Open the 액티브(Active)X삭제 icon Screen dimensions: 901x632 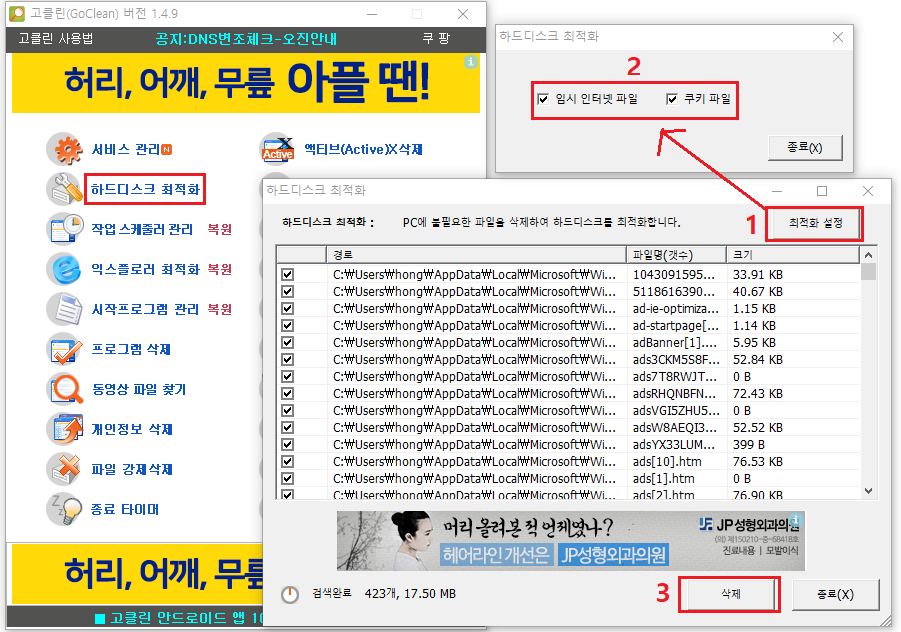click(278, 149)
